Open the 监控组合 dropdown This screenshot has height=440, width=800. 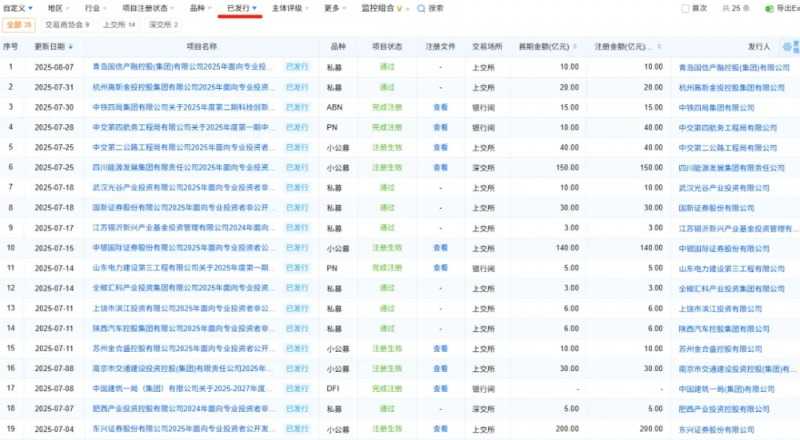tap(383, 8)
